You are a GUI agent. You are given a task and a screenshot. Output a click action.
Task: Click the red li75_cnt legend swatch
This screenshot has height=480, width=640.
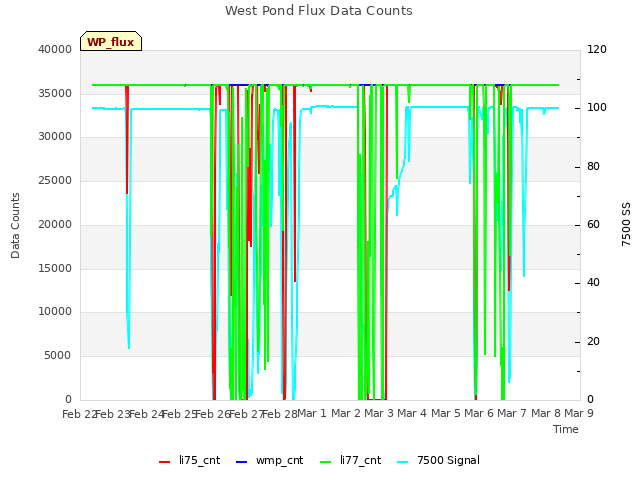pyautogui.click(x=164, y=462)
